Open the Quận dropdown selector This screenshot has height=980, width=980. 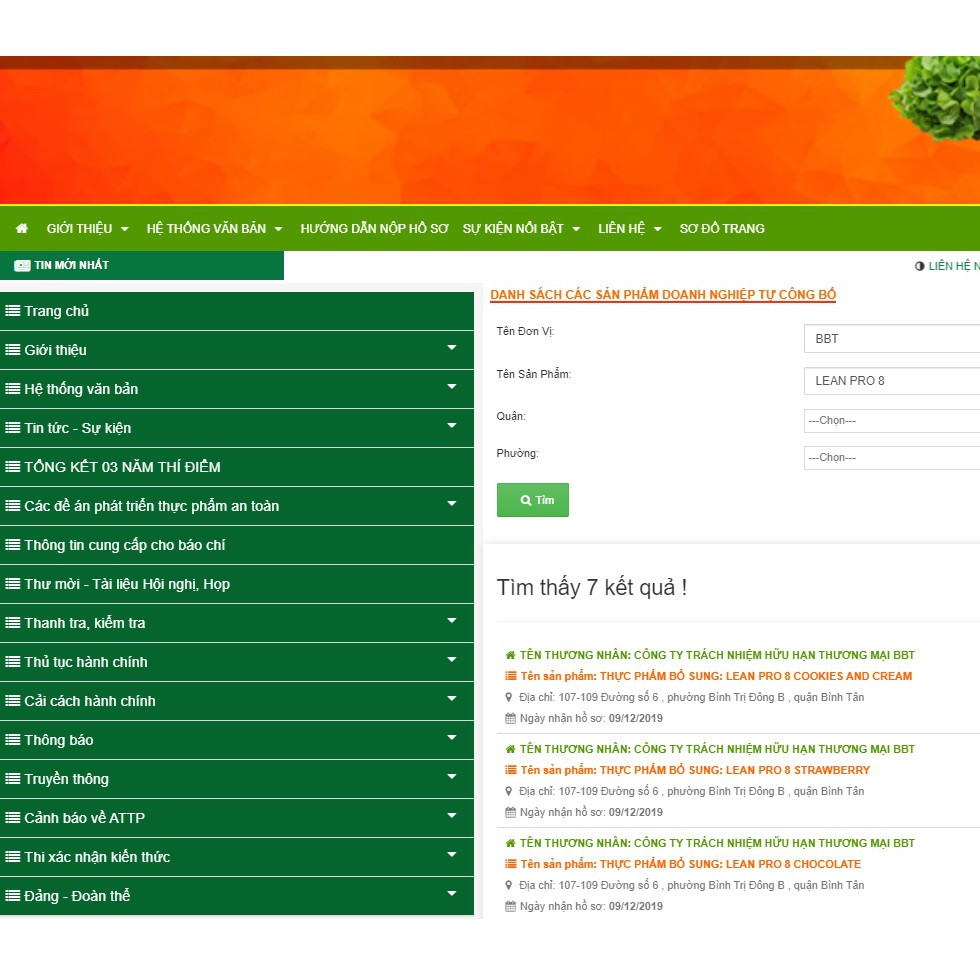(x=892, y=421)
